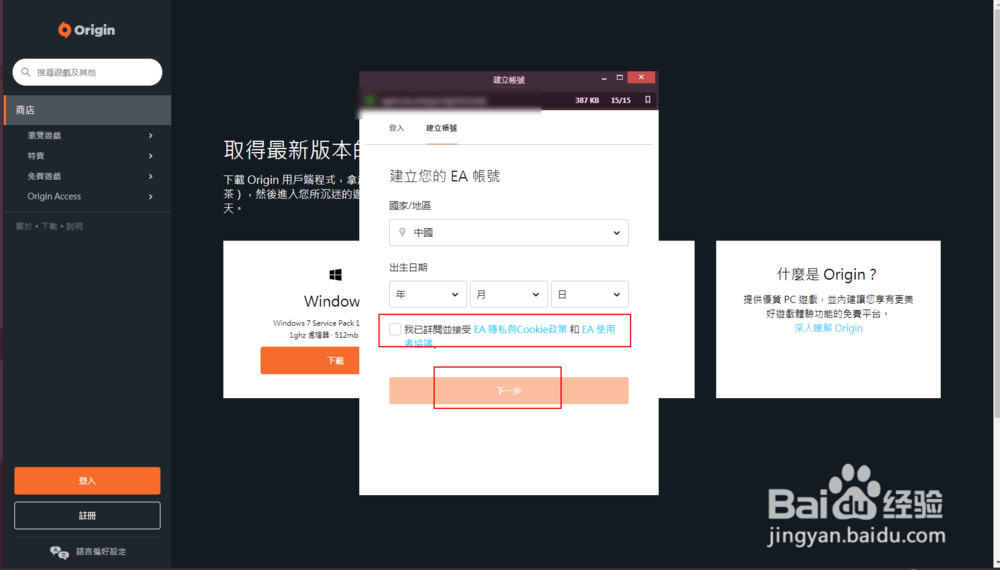Image resolution: width=1000 pixels, height=570 pixels.
Task: Click the 什麼是 Origin？ heading
Action: coord(827,274)
